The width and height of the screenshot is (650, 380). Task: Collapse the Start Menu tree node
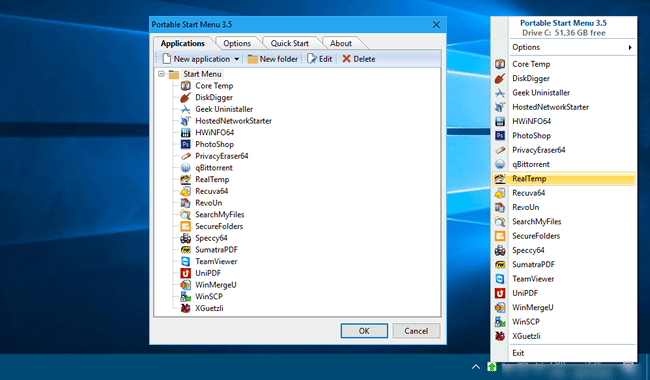click(x=161, y=74)
